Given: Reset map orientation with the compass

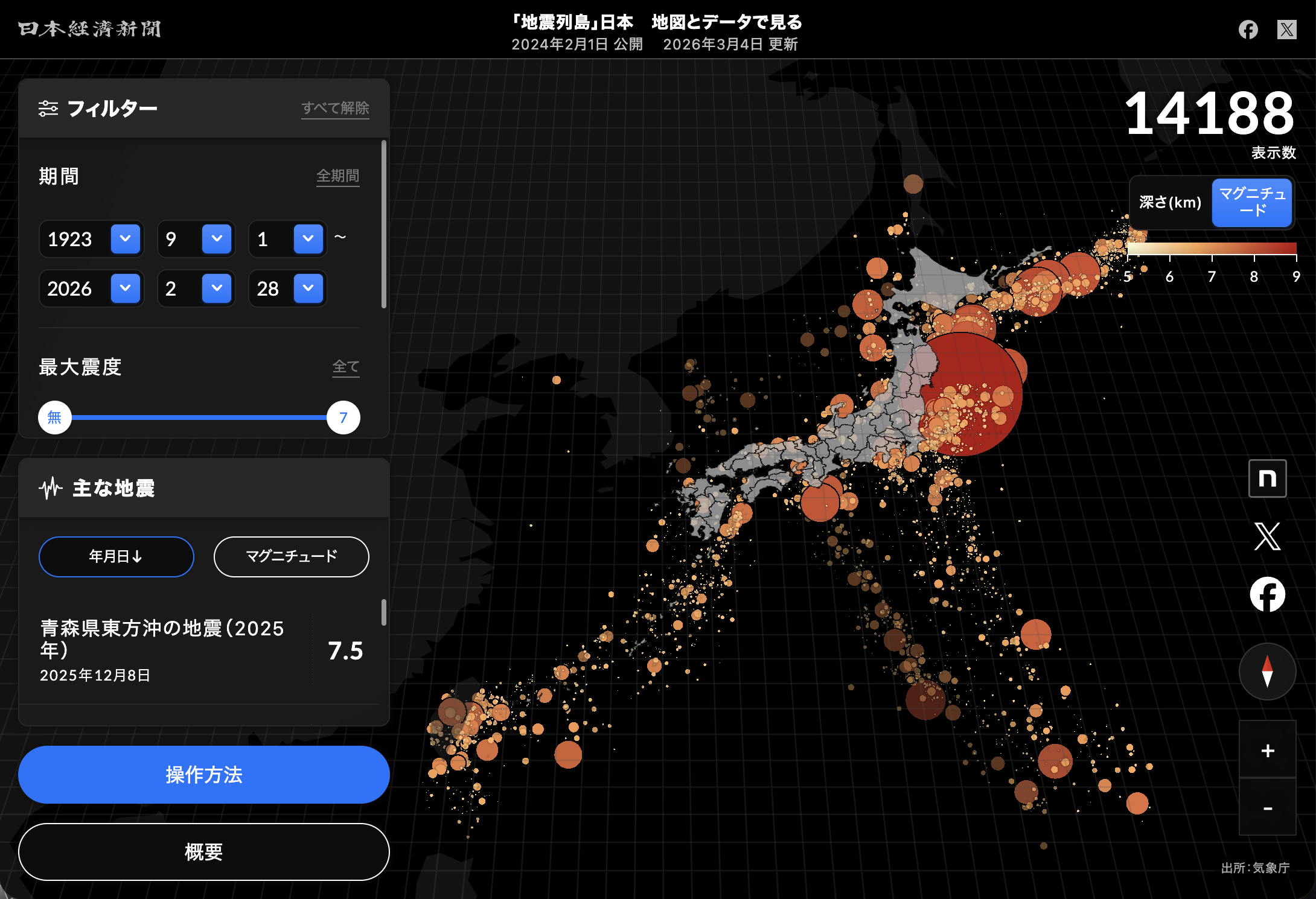Looking at the screenshot, I should pyautogui.click(x=1267, y=672).
